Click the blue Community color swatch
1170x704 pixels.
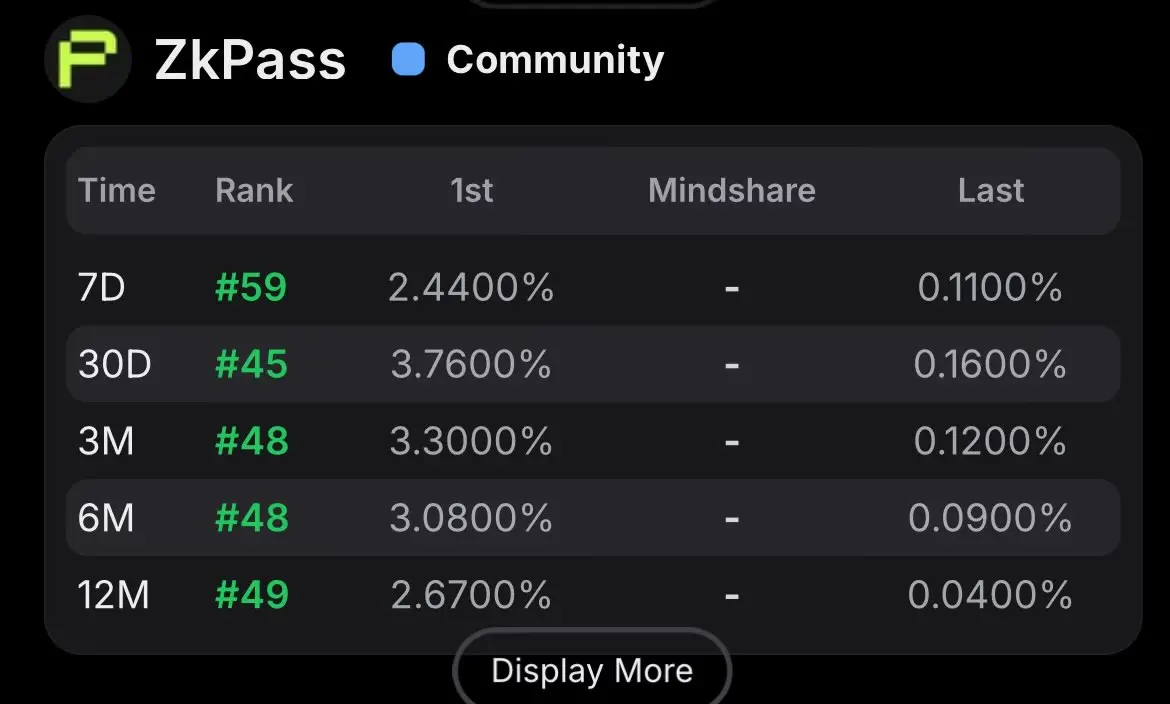(408, 59)
